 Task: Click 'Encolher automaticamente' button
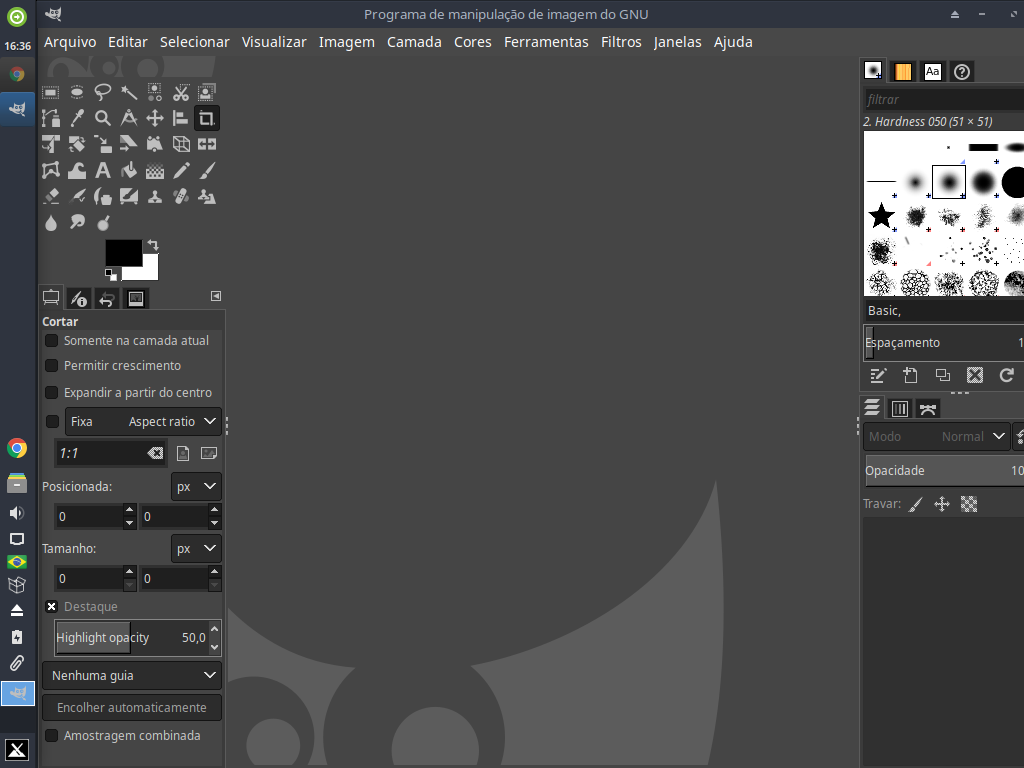click(132, 708)
